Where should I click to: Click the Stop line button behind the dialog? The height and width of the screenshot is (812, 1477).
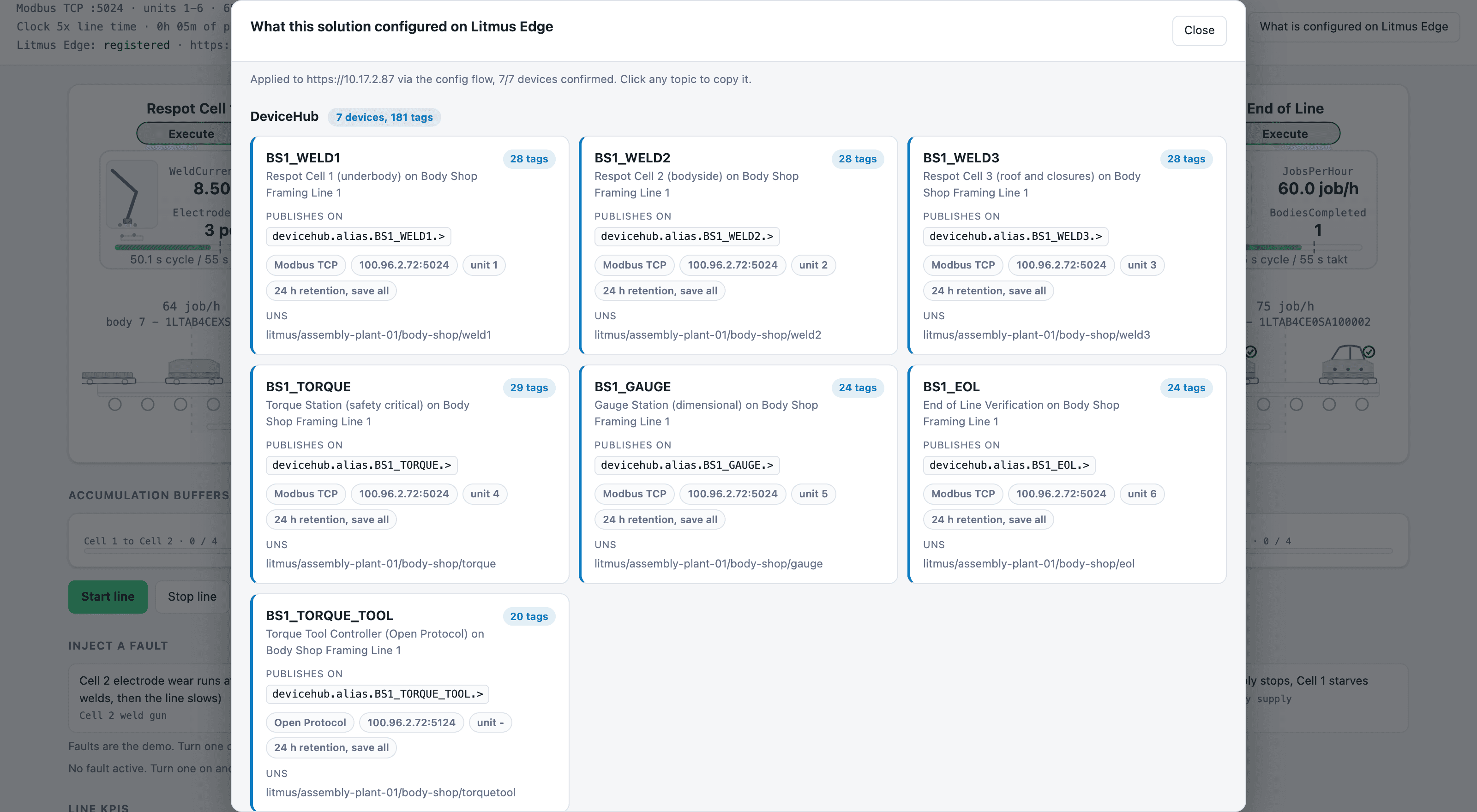click(x=192, y=597)
